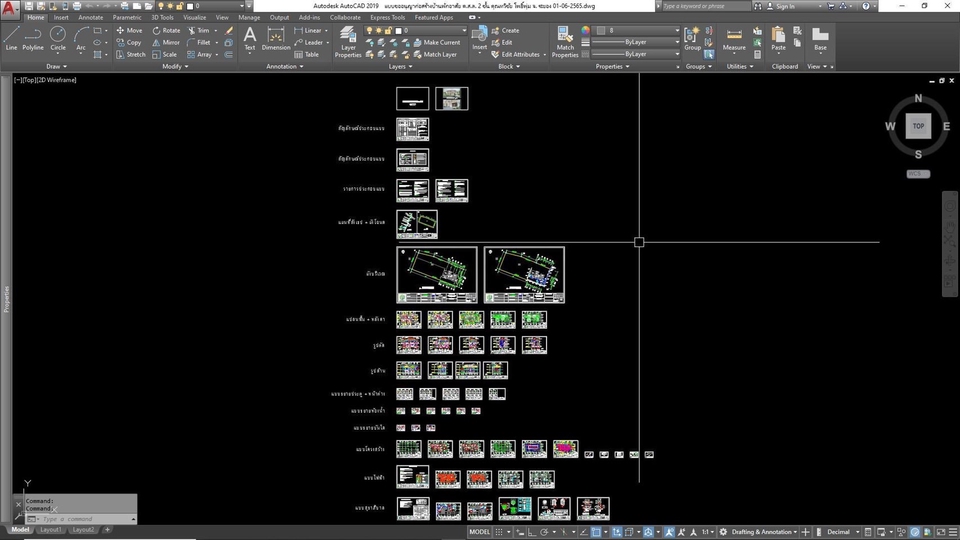The width and height of the screenshot is (960, 540).
Task: Start the Trim command
Action: point(198,30)
